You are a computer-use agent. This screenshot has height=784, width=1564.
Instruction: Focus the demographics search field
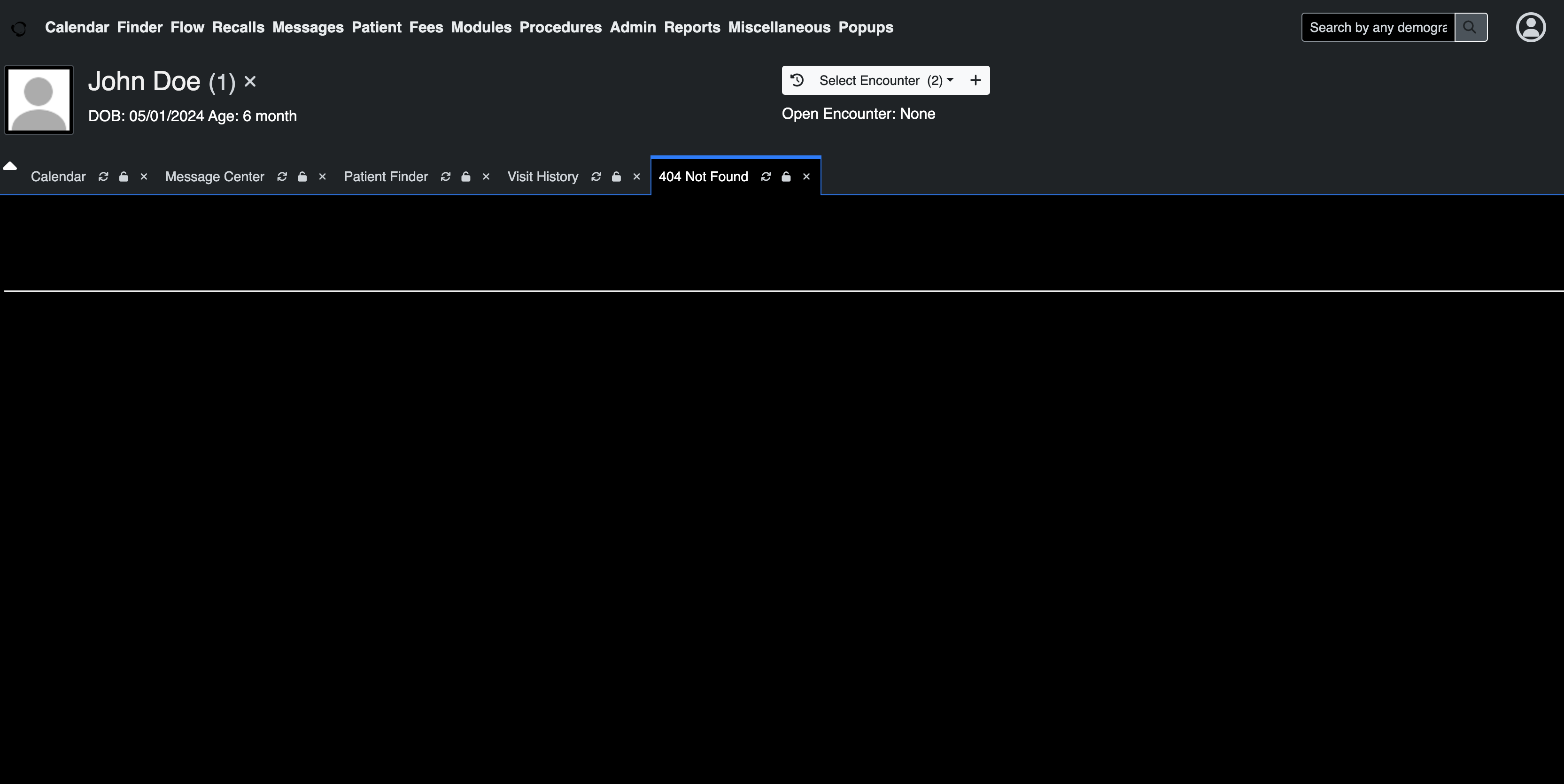pos(1378,27)
